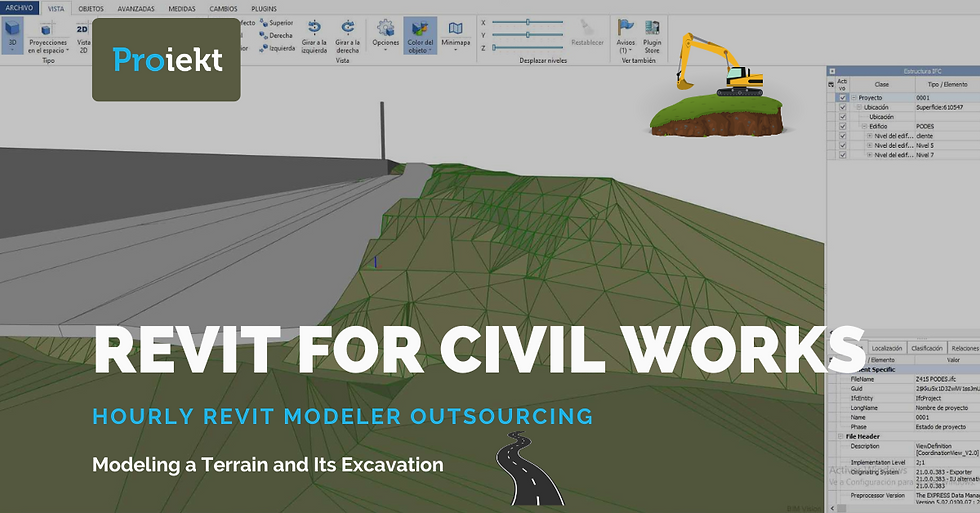Open the ARCHIVO menu tab
The image size is (980, 513).
(19, 7)
